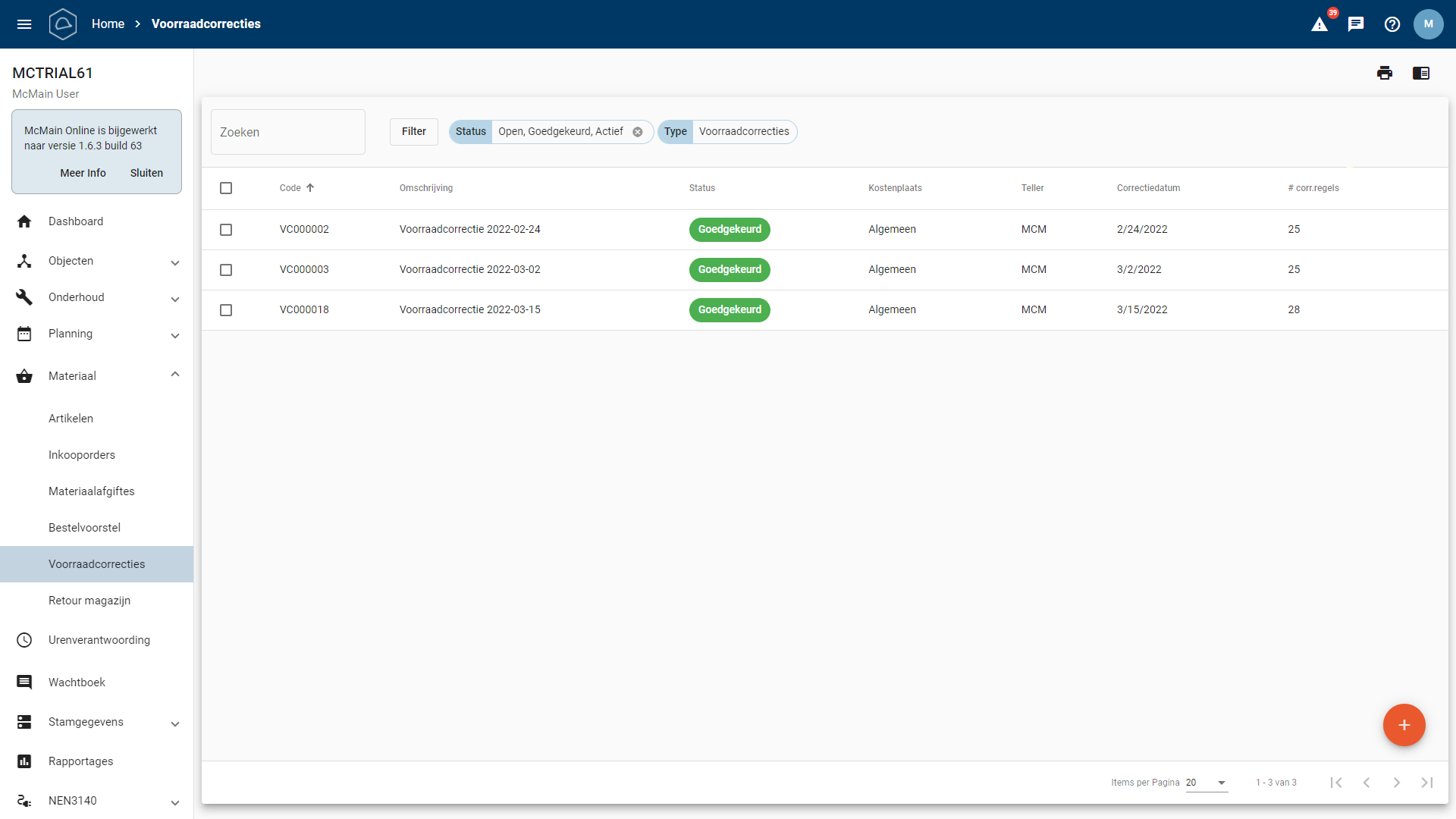Collapse the Materiaal menu section
This screenshot has height=819, width=1456.
click(x=175, y=375)
